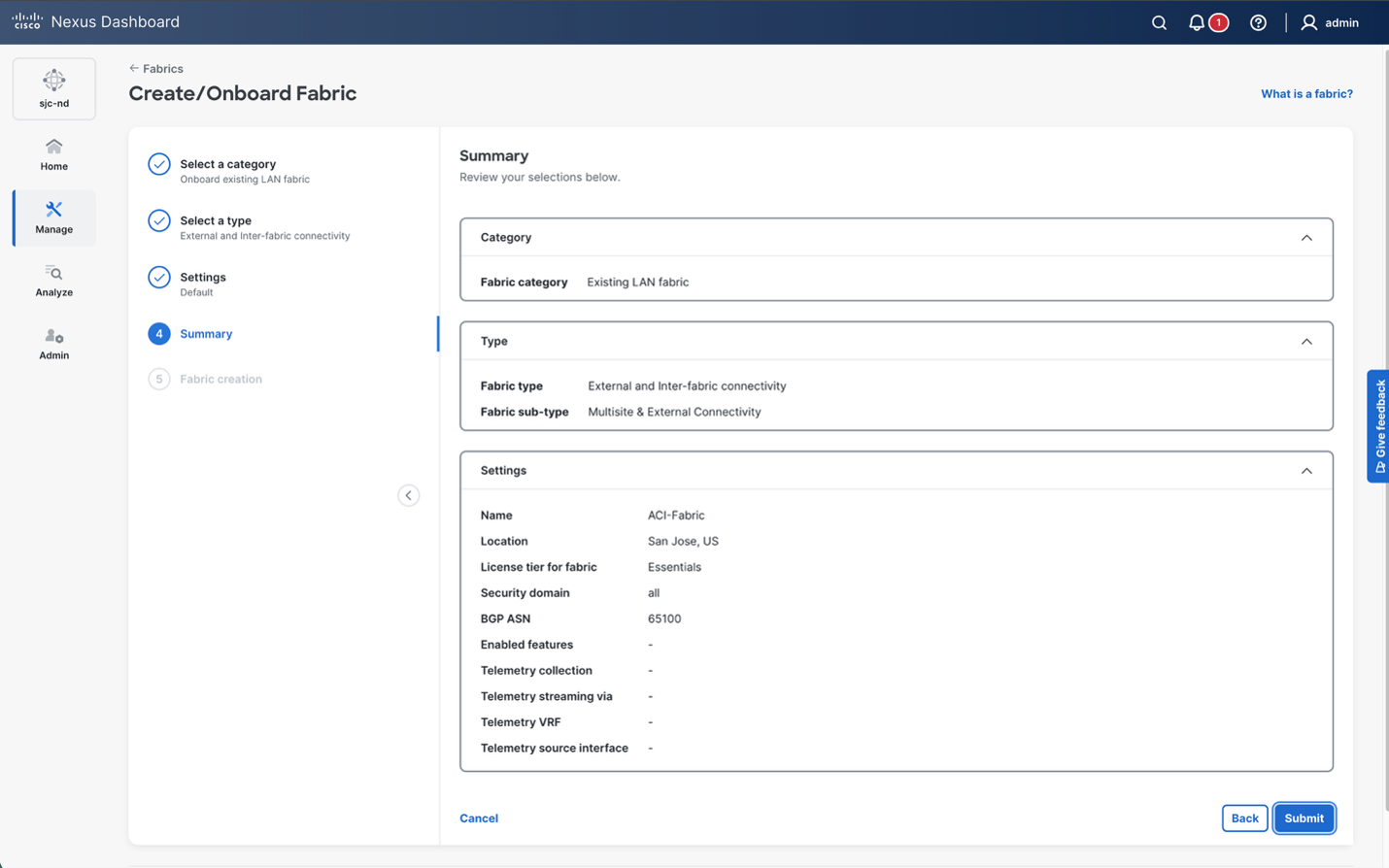The image size is (1389, 868).
Task: Select the San Jose, US location value
Action: 683,542
